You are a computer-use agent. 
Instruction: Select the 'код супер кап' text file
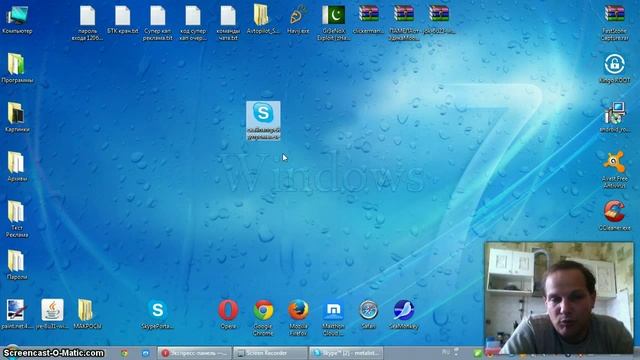pyautogui.click(x=193, y=23)
